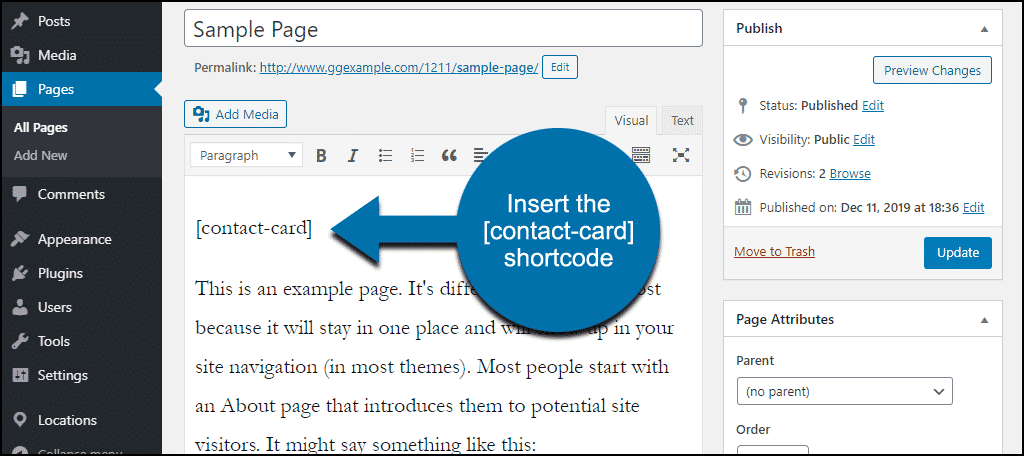Open the Plugins menu in sidebar
1024x456 pixels.
[60, 273]
